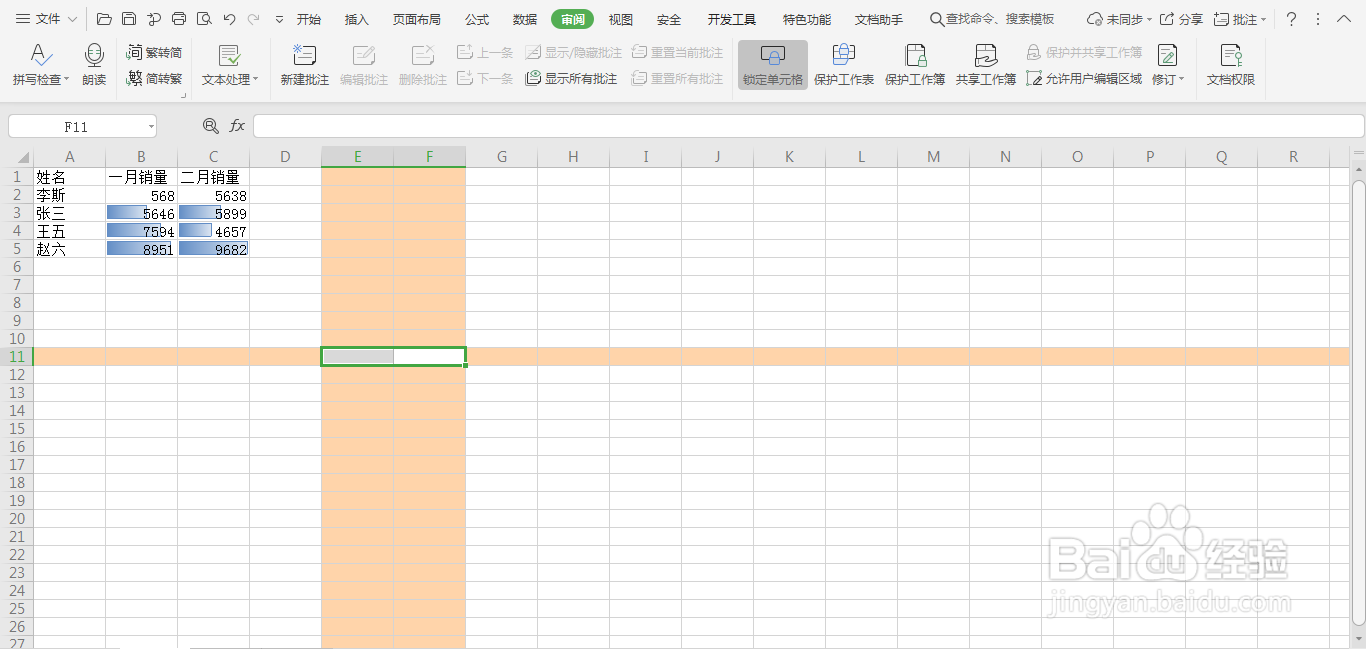Expand the 未同步 sync status dropdown
Viewport: 1366px width, 649px height.
pyautogui.click(x=1149, y=19)
